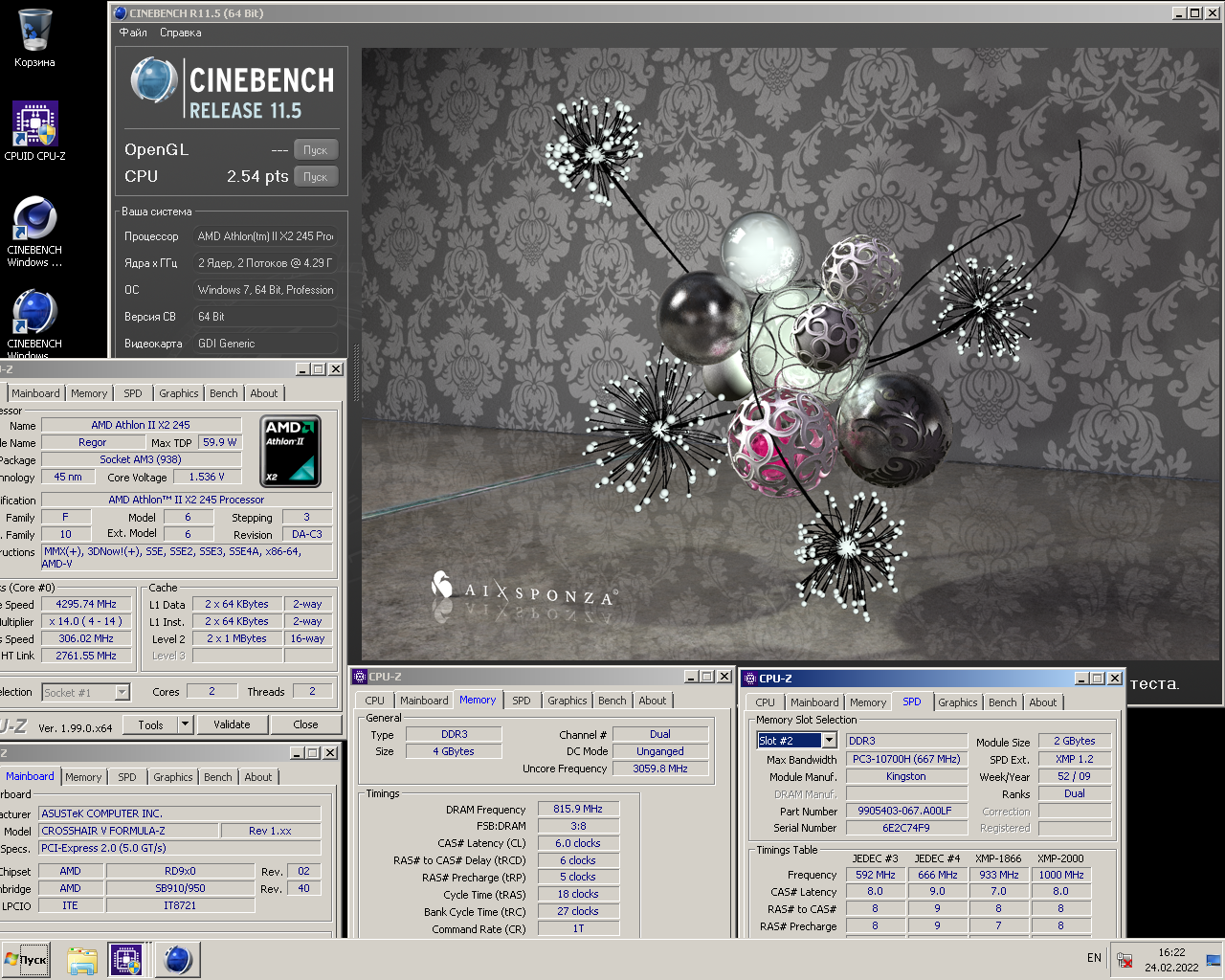Click the DRAM Frequency 815.9 MHz field
1225x980 pixels.
578,809
